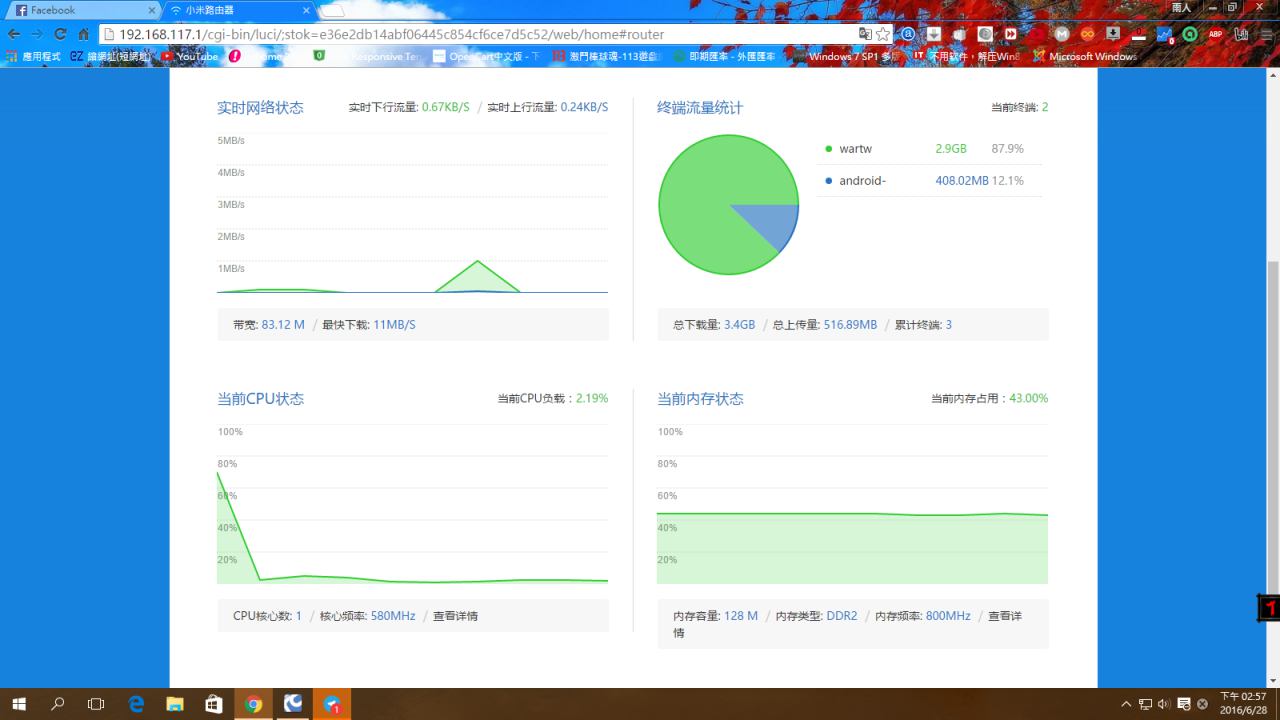Open File Explorer from the taskbar
1280x720 pixels.
pyautogui.click(x=175, y=704)
